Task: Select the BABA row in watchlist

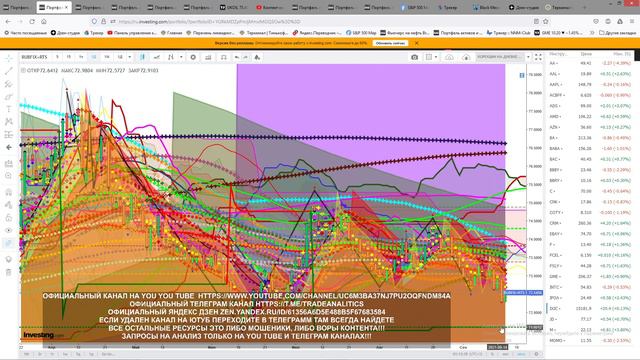Action: coord(590,149)
